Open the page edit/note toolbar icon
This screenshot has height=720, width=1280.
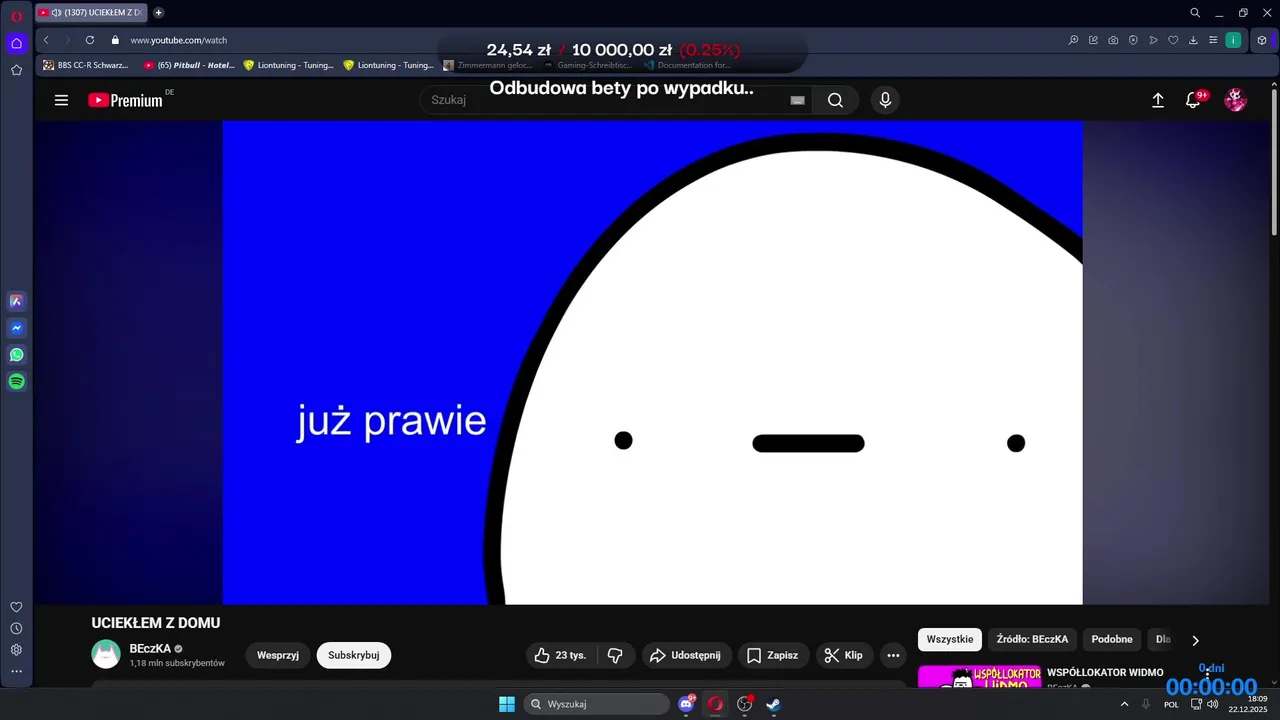click(x=1093, y=40)
